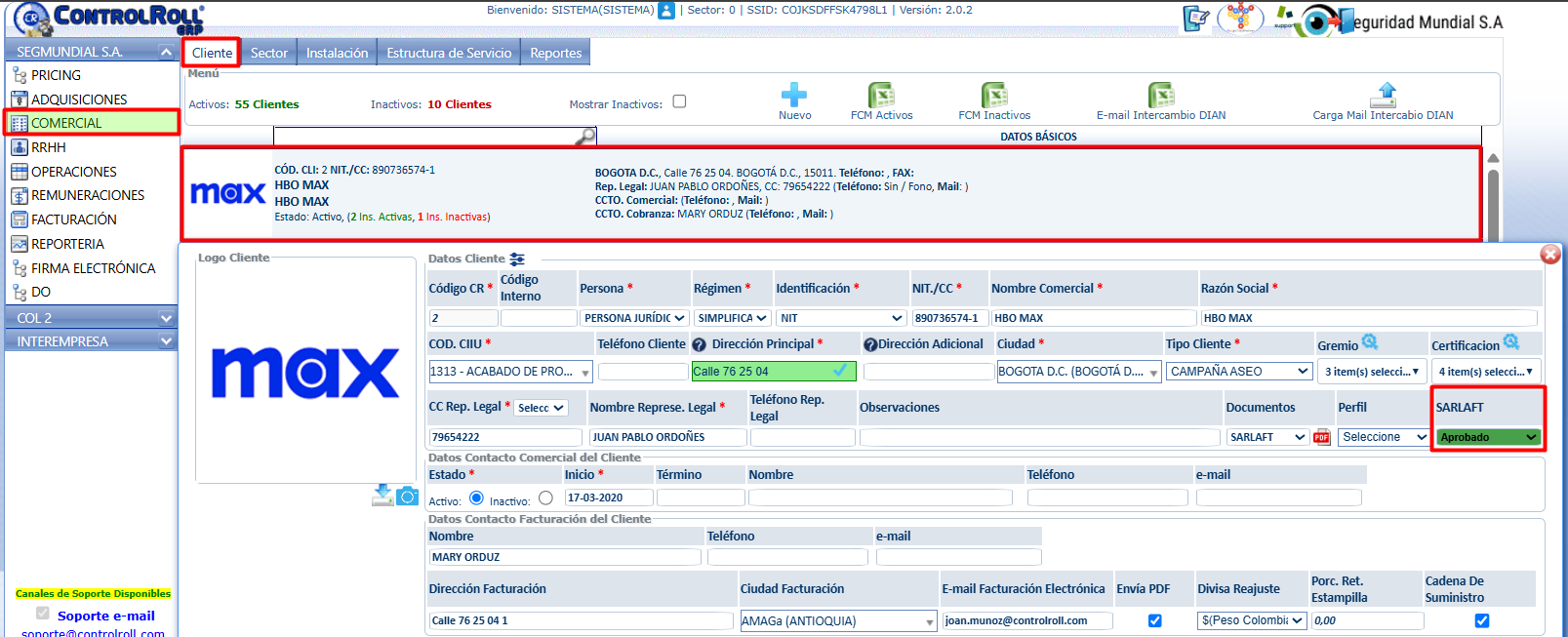1568x637 pixels.
Task: Export FCM Inactivos spreadsheet icon
Action: (994, 95)
